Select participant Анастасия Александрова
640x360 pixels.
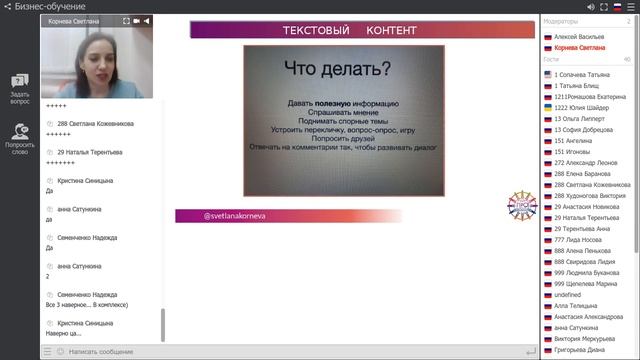588,317
